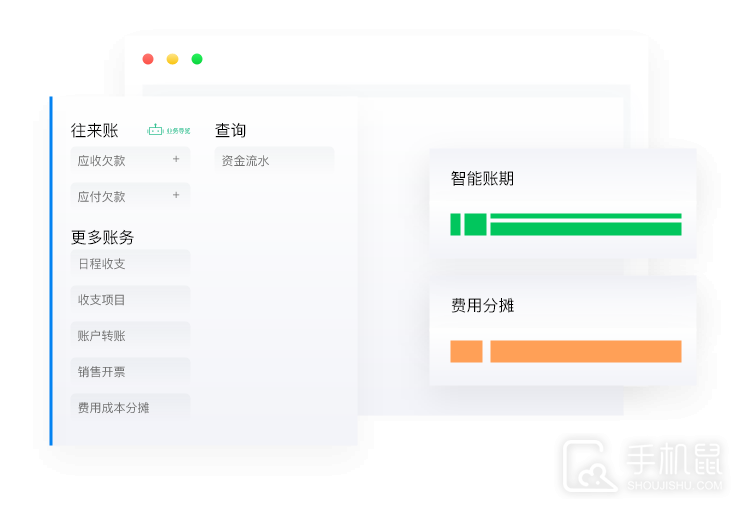746x509 pixels.
Task: Click the plus icon beside 应付欠款
Action: [x=176, y=195]
